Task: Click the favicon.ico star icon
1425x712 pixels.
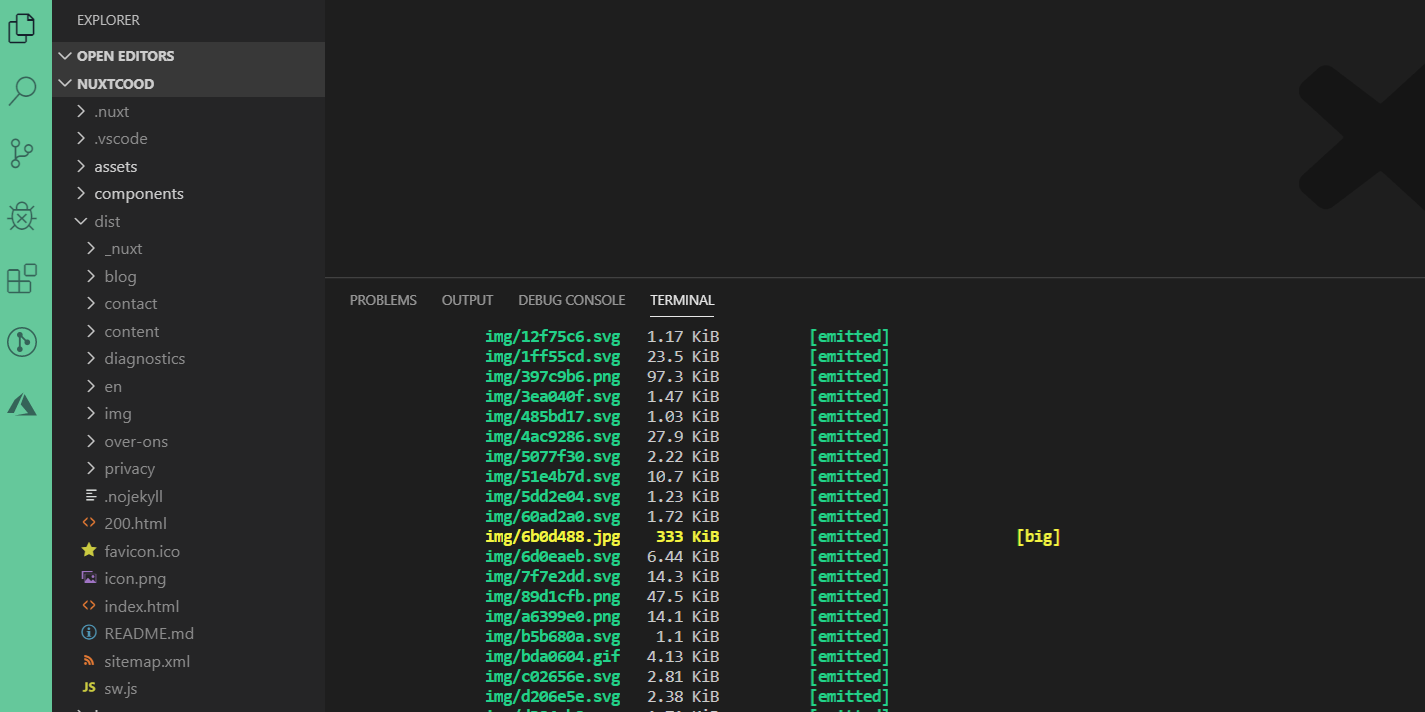Action: (x=89, y=550)
